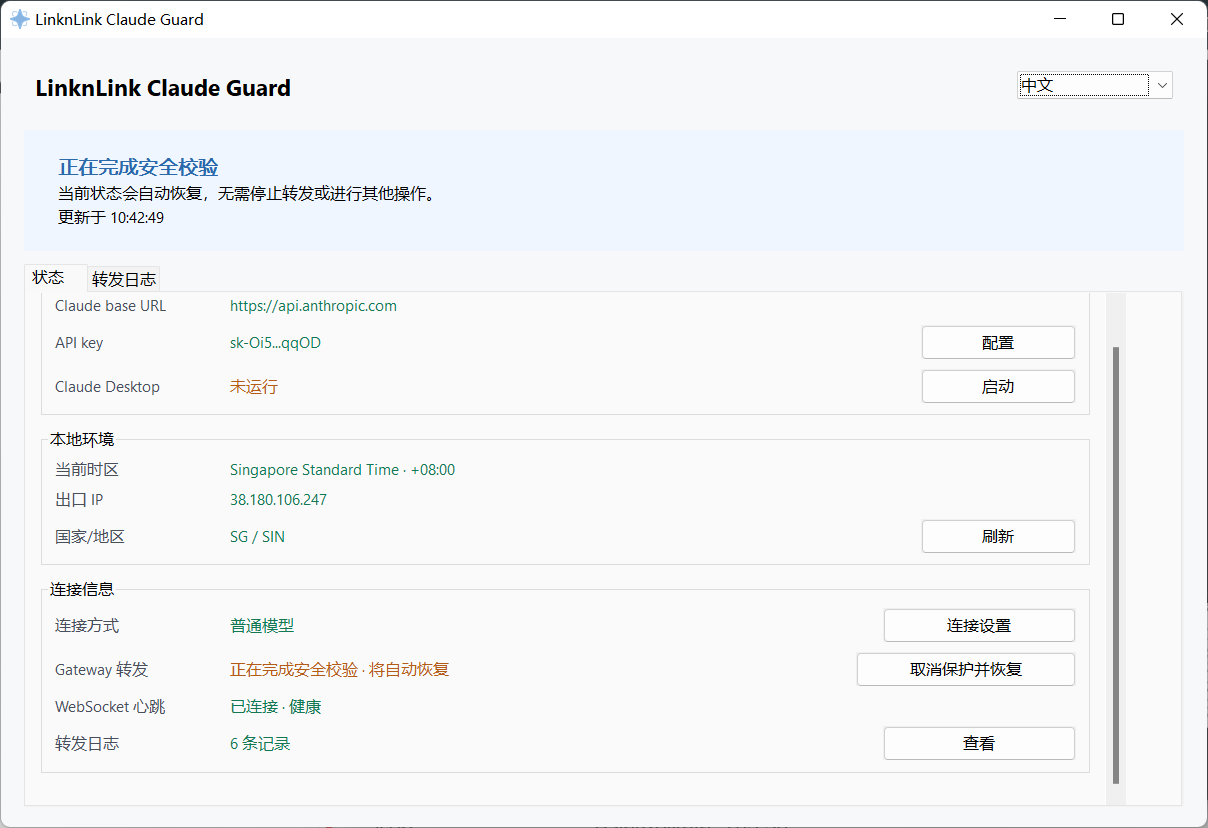
Task: Click the 更新于 10:42:49 timestamp
Action: (x=111, y=217)
